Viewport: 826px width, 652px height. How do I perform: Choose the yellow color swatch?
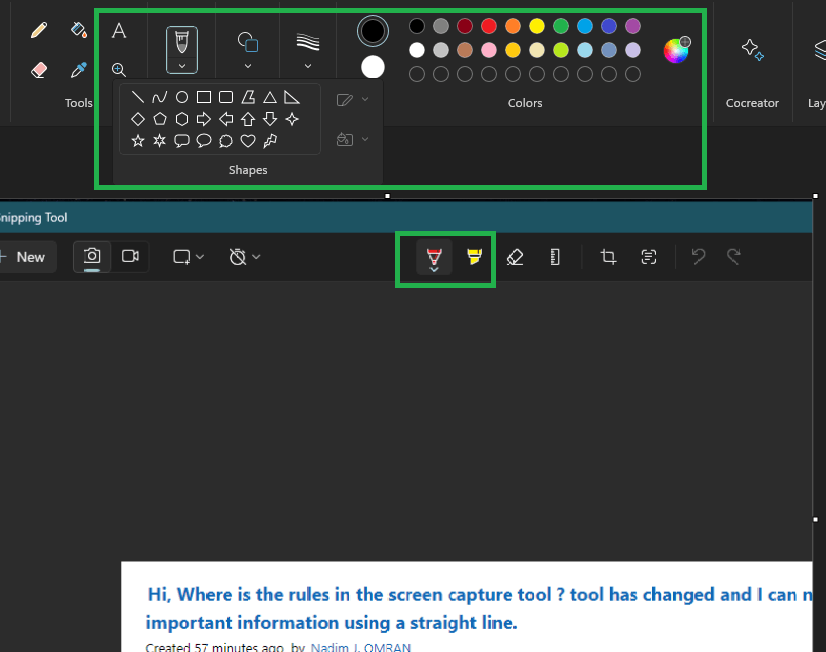(x=537, y=26)
